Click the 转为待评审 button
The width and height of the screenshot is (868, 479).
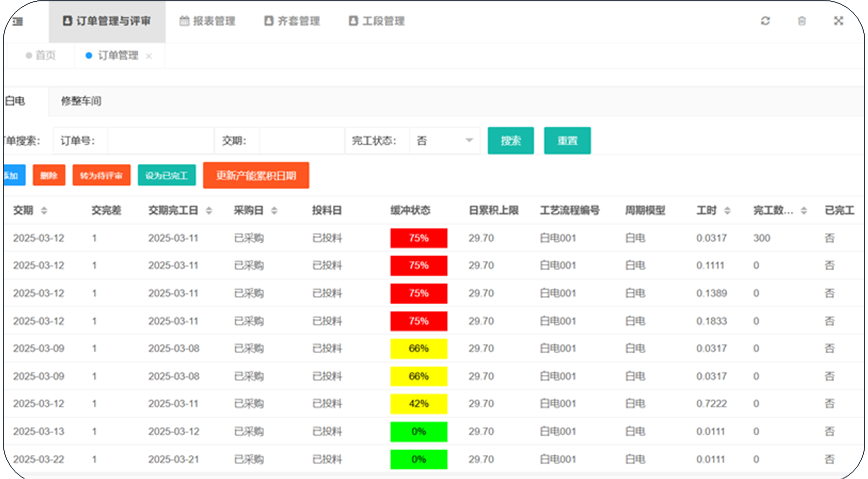(x=101, y=176)
